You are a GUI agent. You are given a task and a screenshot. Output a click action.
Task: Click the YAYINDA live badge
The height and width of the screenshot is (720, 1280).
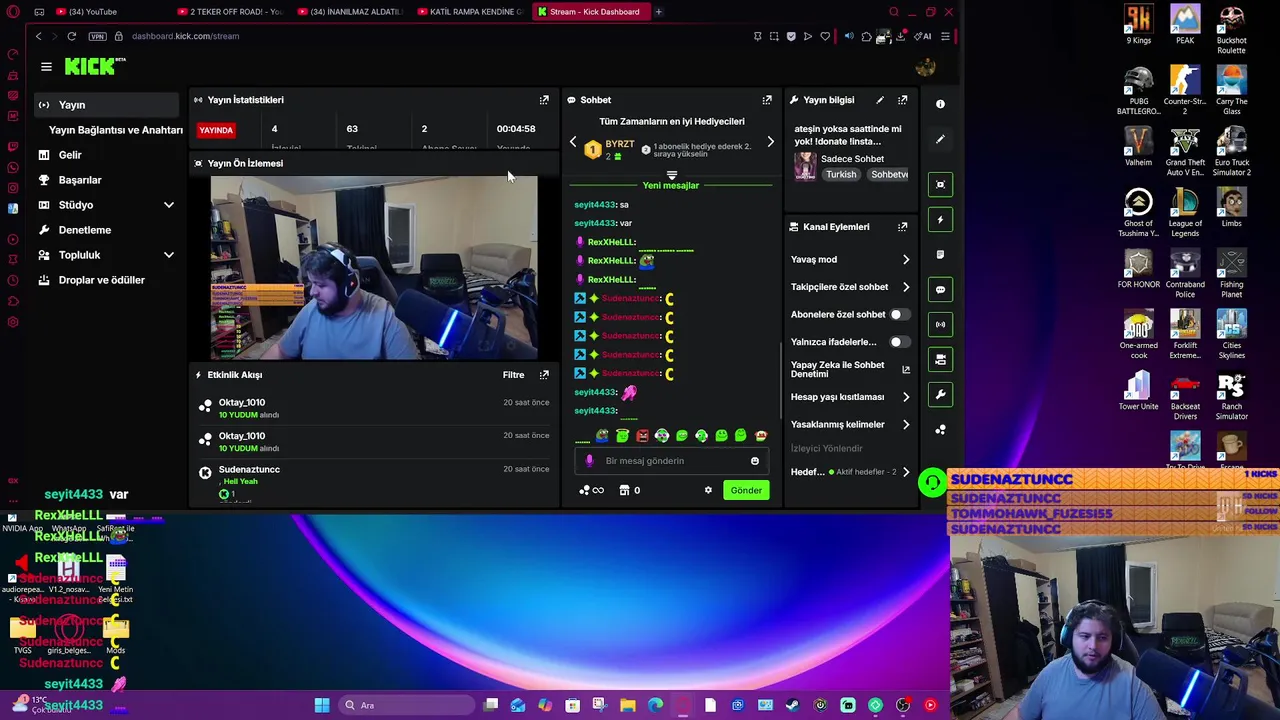[x=216, y=130]
